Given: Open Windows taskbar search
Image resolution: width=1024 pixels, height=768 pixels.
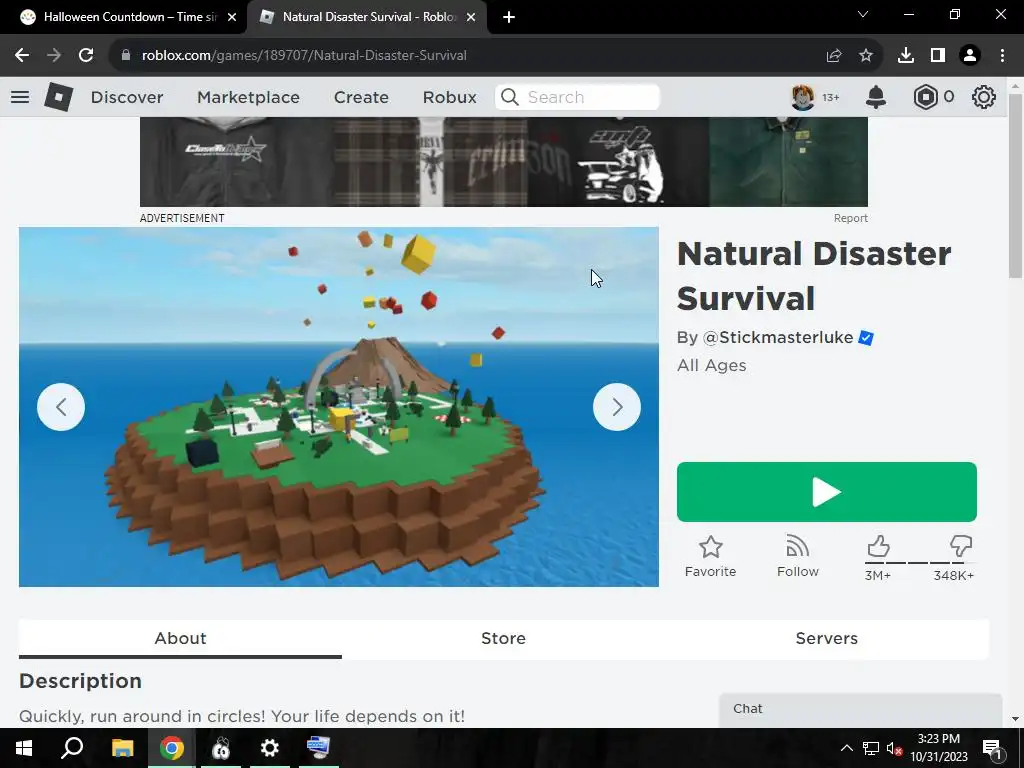Looking at the screenshot, I should tap(72, 748).
